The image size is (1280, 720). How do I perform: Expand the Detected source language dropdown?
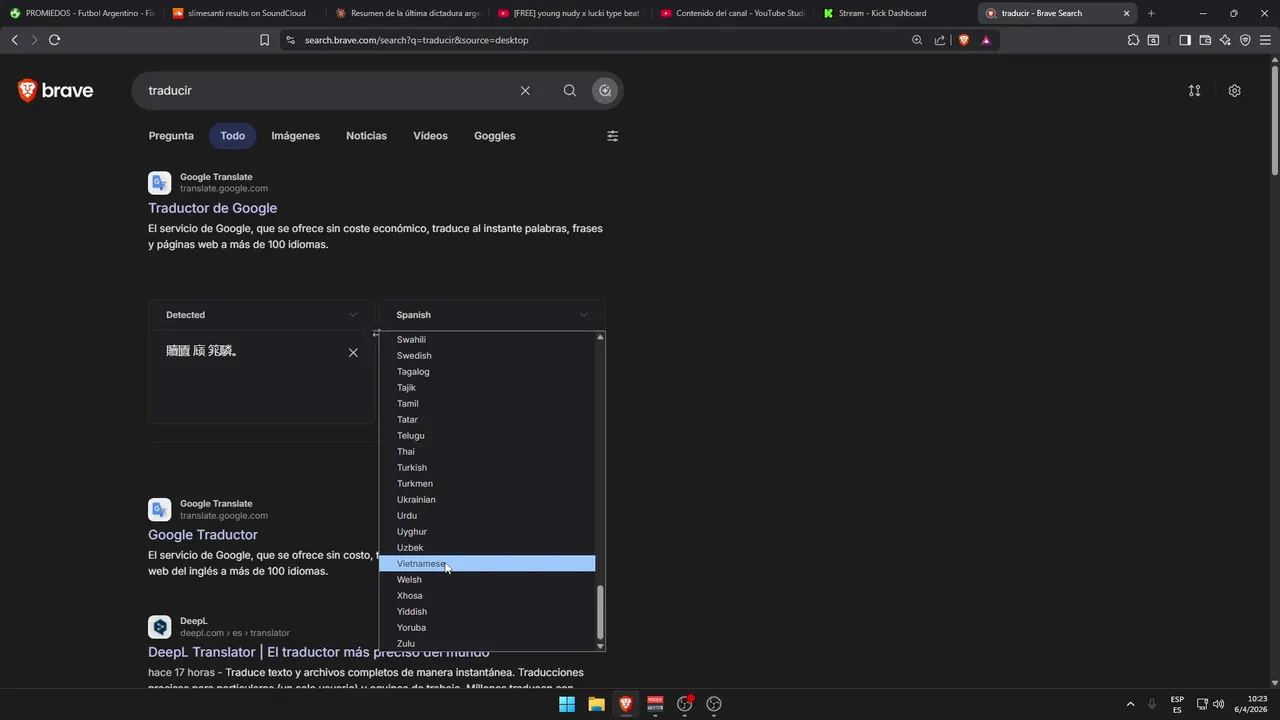[262, 315]
